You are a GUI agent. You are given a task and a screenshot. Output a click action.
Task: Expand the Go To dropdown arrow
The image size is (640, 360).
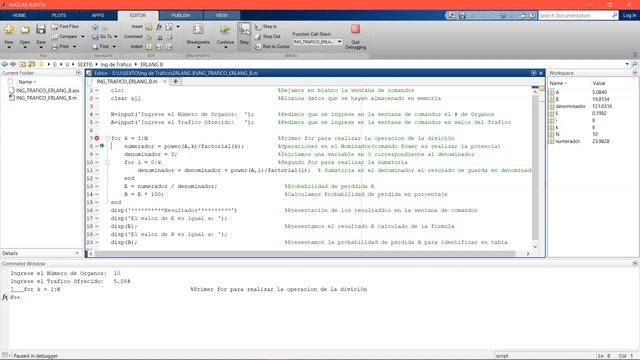click(116, 37)
